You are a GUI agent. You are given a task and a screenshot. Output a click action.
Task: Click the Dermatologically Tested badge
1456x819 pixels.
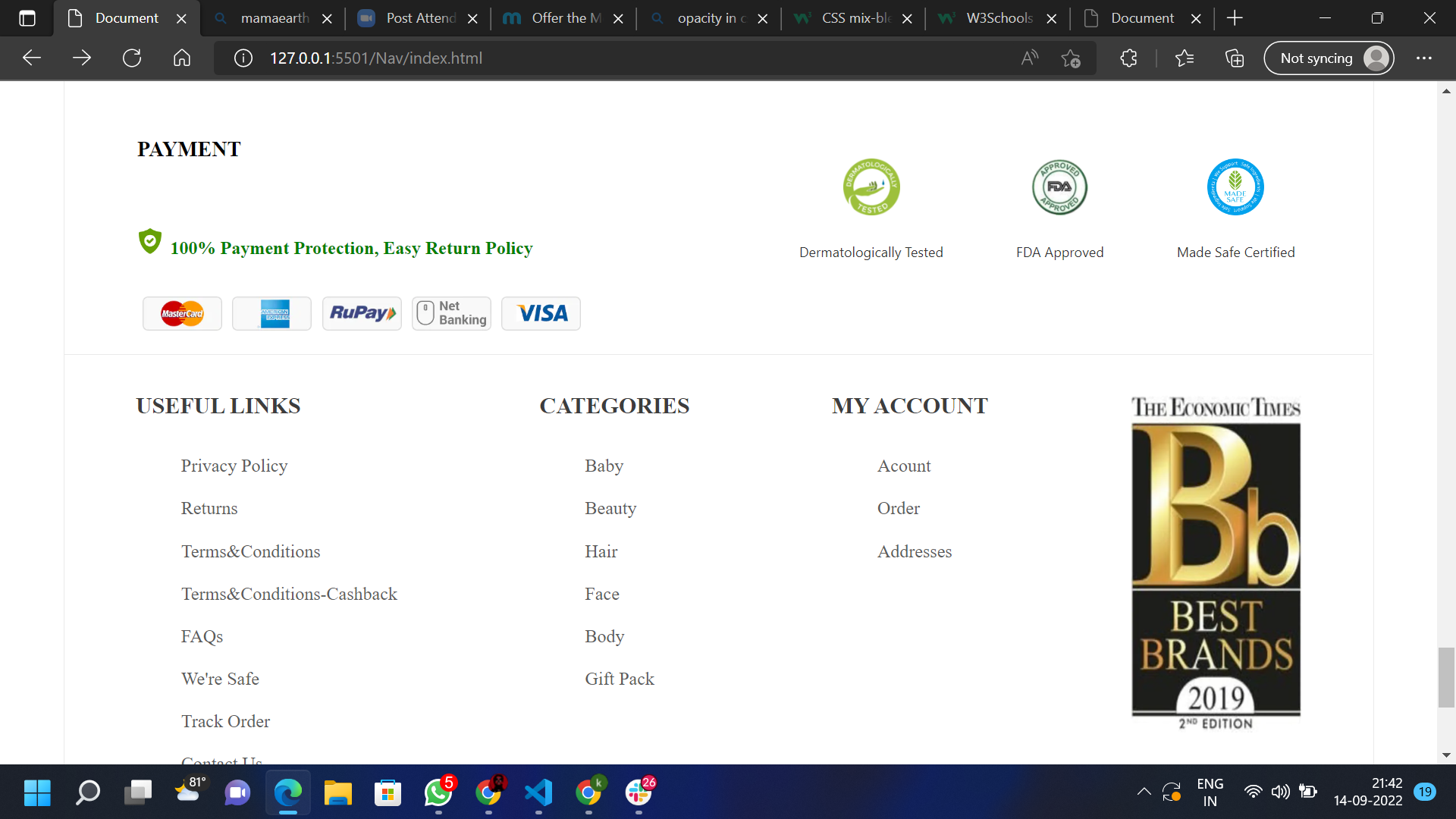(871, 187)
